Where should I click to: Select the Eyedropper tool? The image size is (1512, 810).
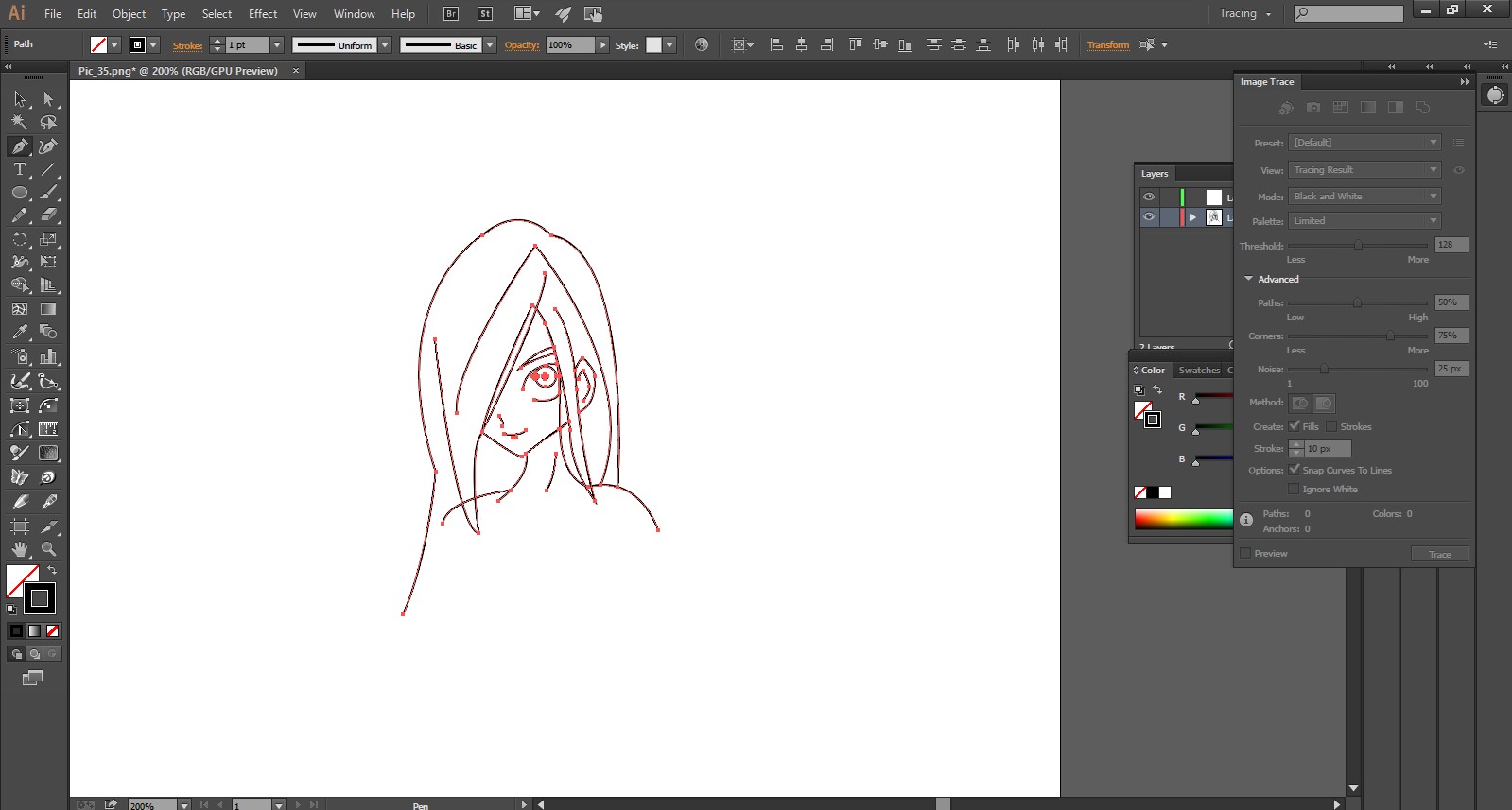pos(20,332)
